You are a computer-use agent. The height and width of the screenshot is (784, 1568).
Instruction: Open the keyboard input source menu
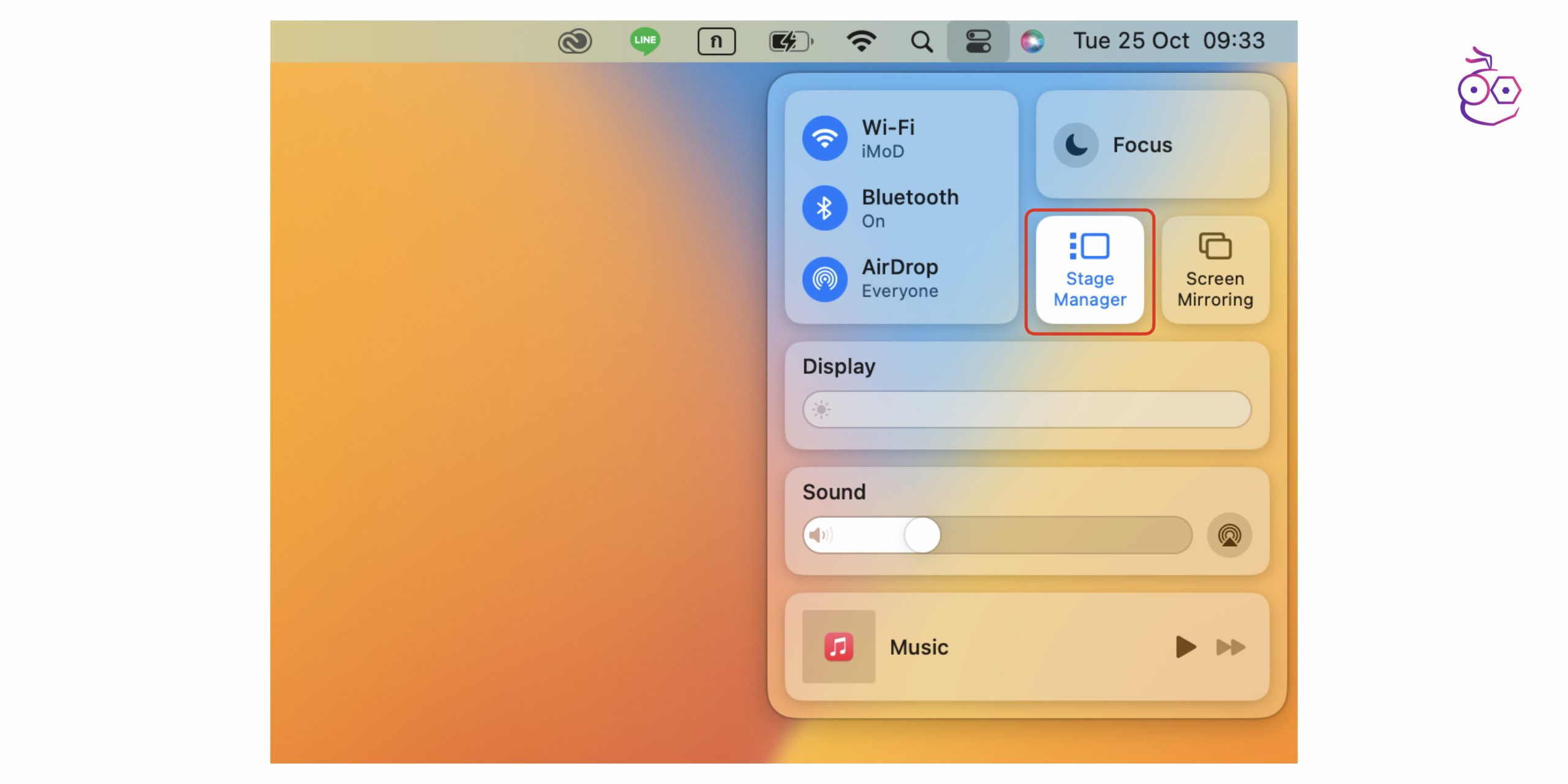click(x=716, y=42)
